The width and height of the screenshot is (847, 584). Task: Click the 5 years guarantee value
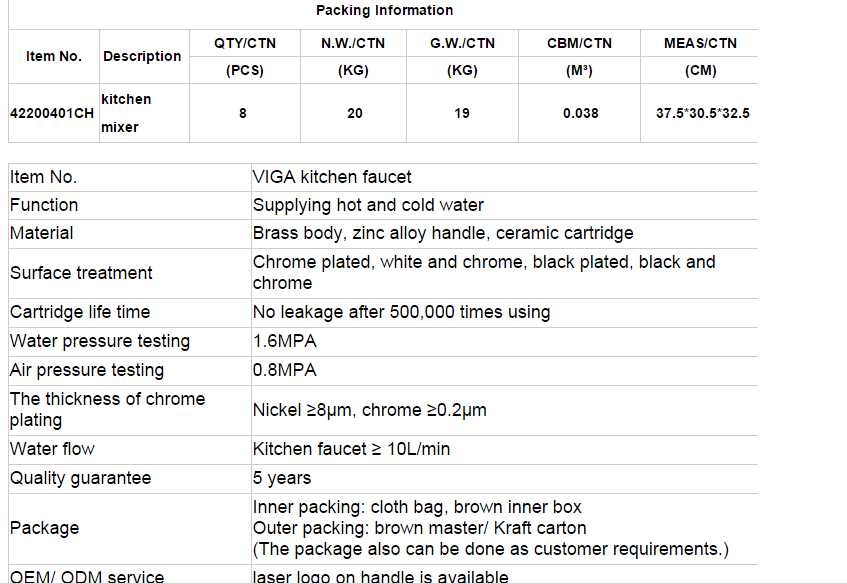[282, 478]
